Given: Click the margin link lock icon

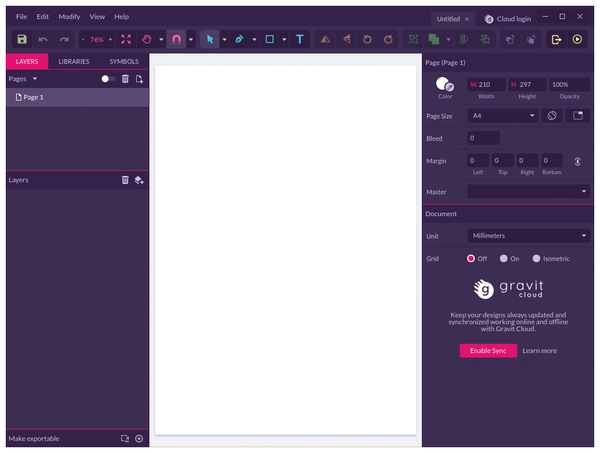Looking at the screenshot, I should pos(578,161).
